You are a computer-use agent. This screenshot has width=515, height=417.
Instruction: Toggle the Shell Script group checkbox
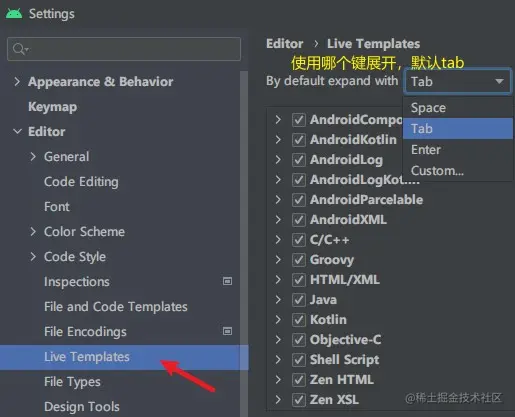click(299, 360)
